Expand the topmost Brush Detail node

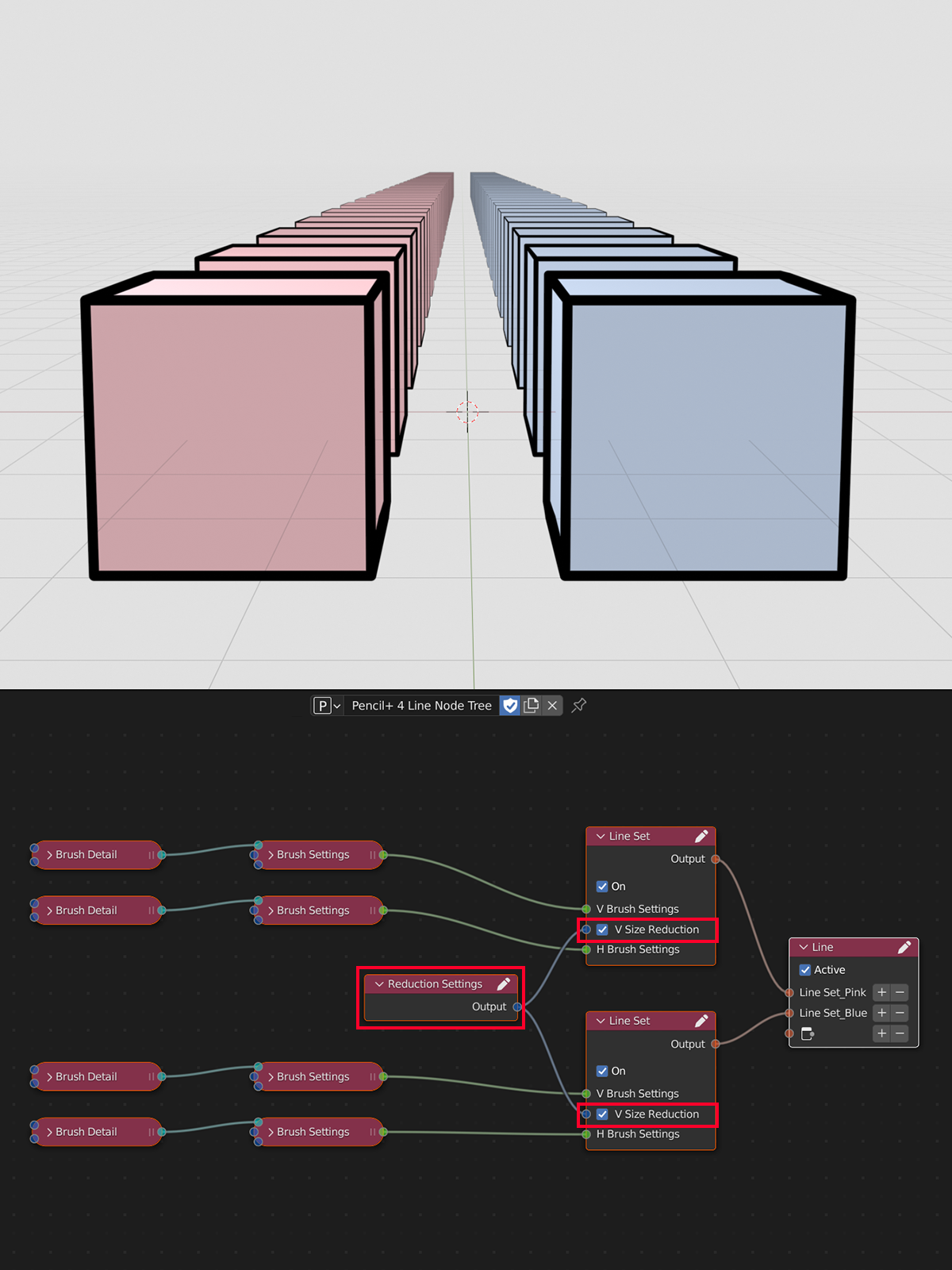50,855
